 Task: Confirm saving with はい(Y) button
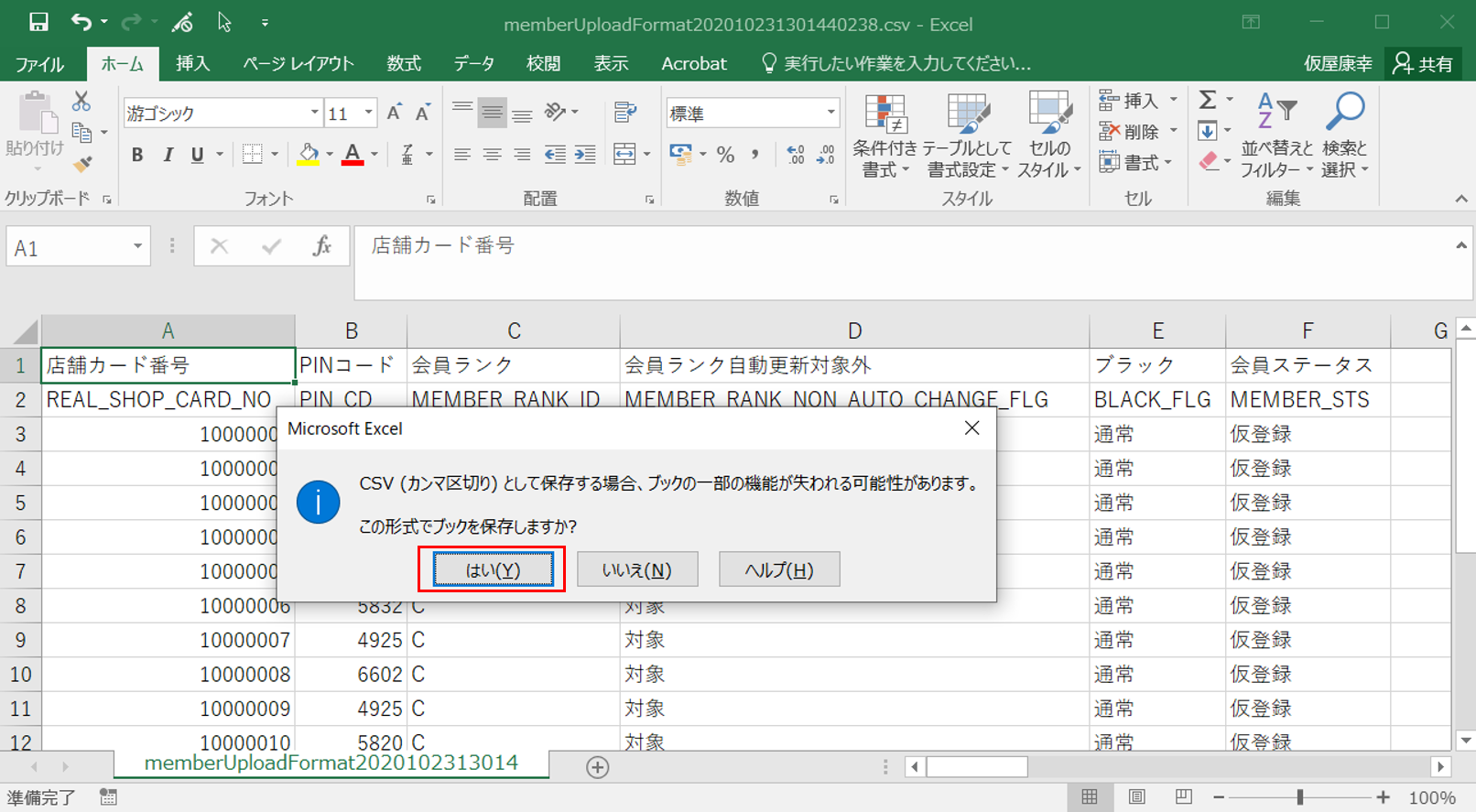coord(493,569)
